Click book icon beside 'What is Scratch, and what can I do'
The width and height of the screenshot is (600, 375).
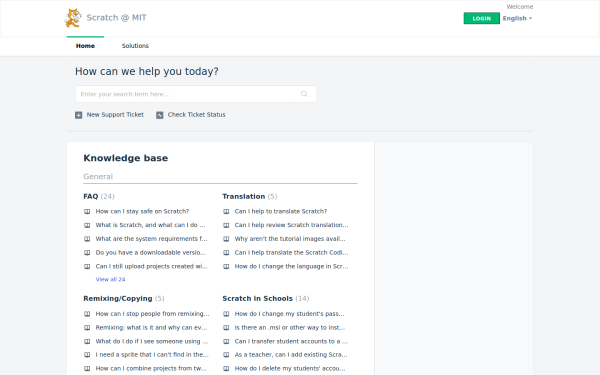click(87, 225)
